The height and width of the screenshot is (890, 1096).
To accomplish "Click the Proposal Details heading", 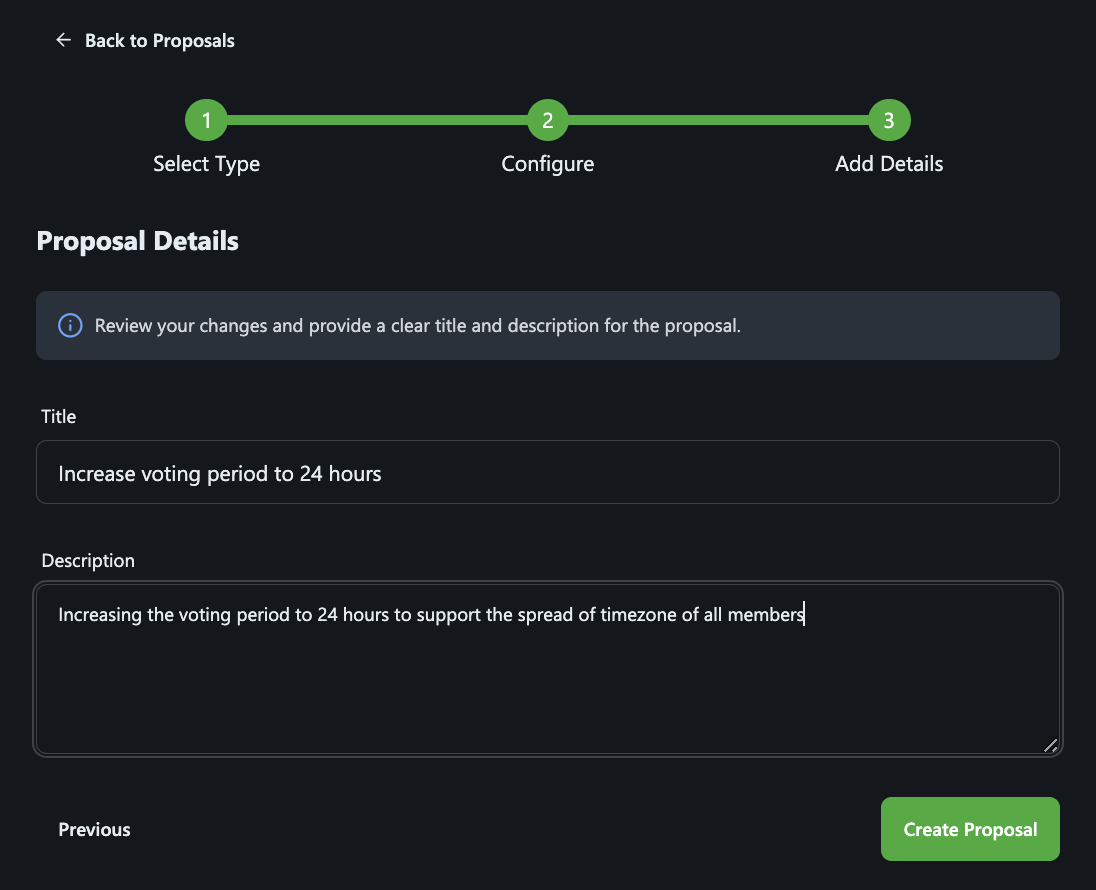I will coord(138,241).
